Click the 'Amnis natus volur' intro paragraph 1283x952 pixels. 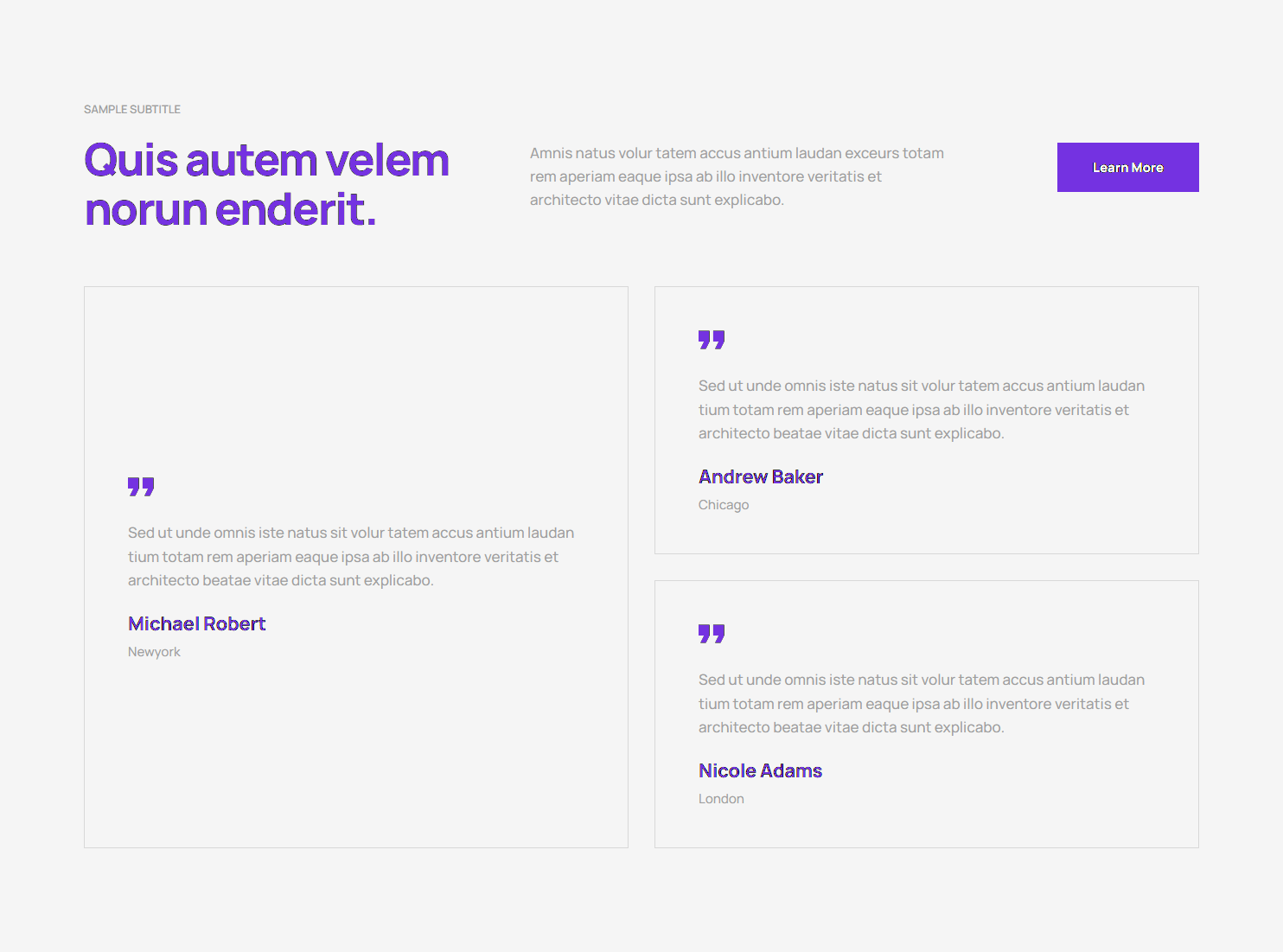click(x=737, y=176)
